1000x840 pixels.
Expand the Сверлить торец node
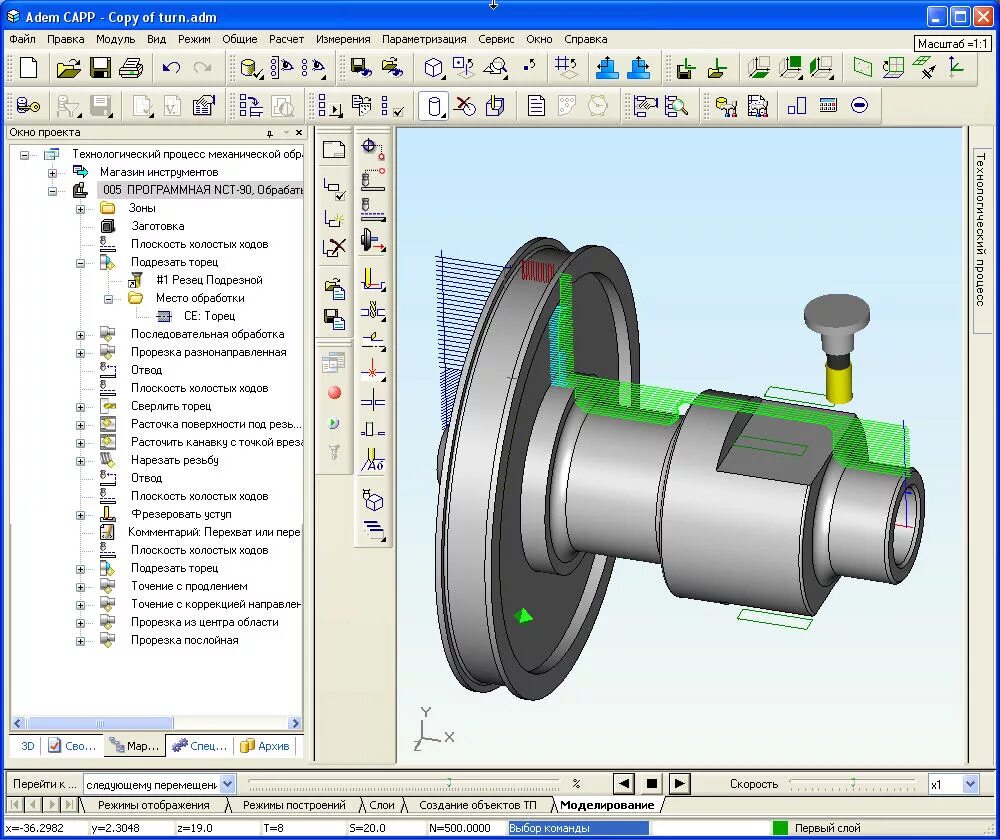click(x=80, y=407)
